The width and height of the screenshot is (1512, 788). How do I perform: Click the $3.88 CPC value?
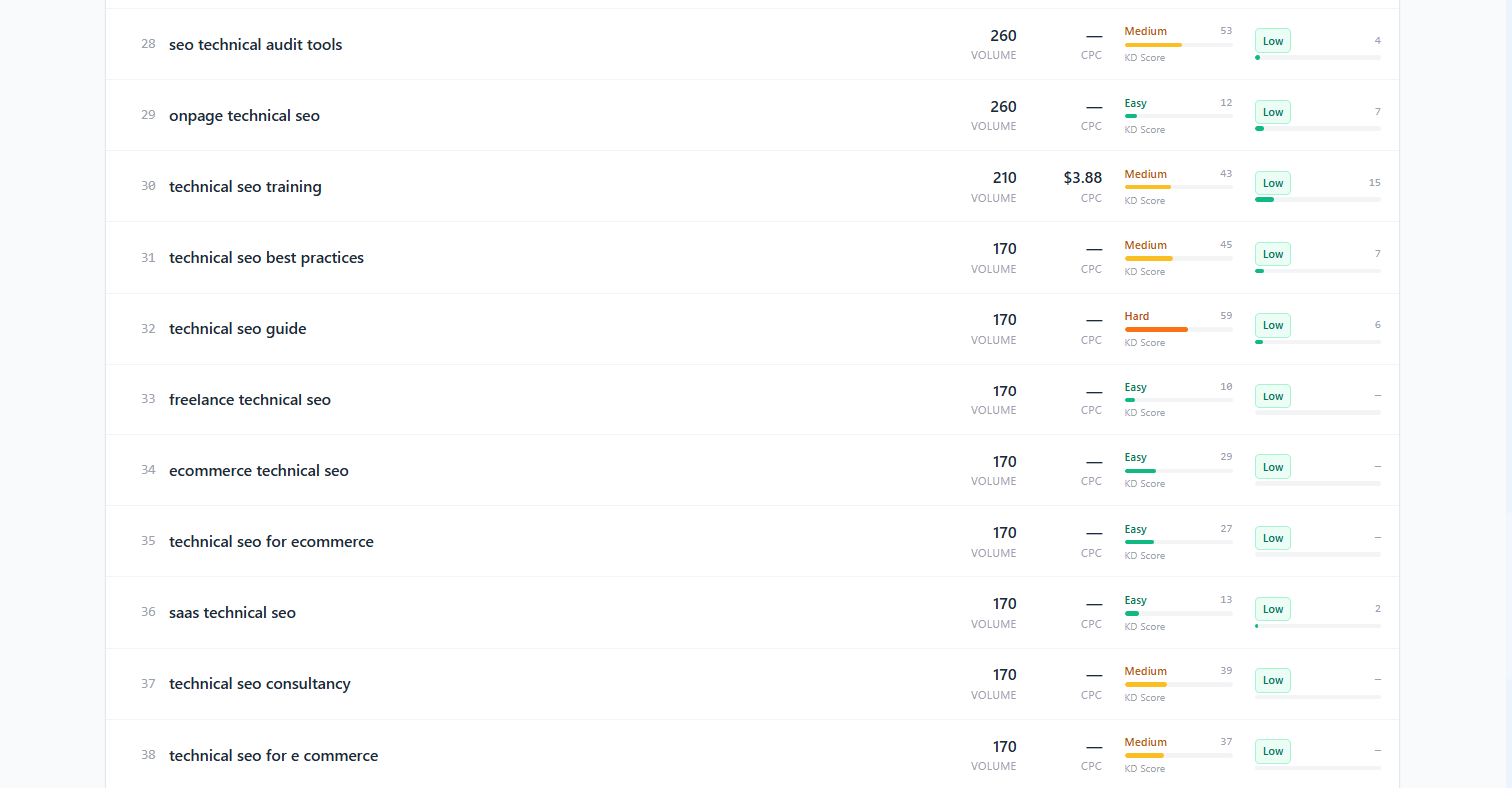coord(1082,178)
